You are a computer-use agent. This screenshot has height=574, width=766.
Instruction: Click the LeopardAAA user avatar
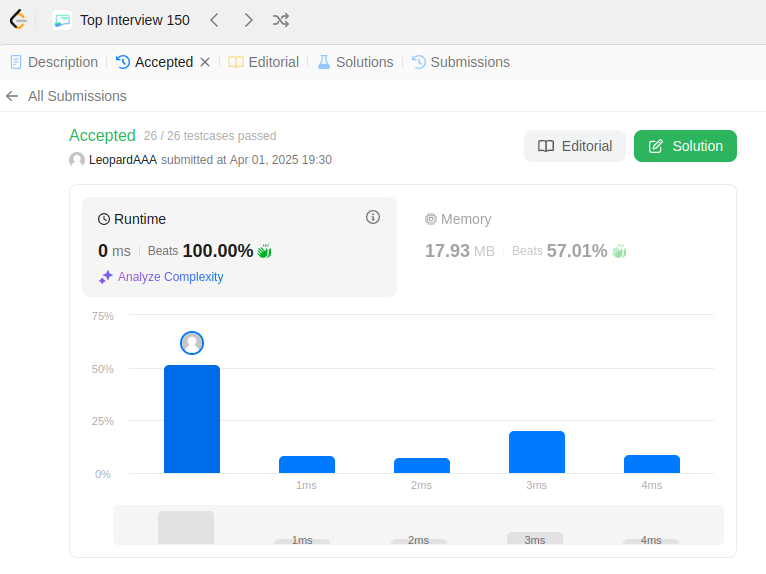77,160
